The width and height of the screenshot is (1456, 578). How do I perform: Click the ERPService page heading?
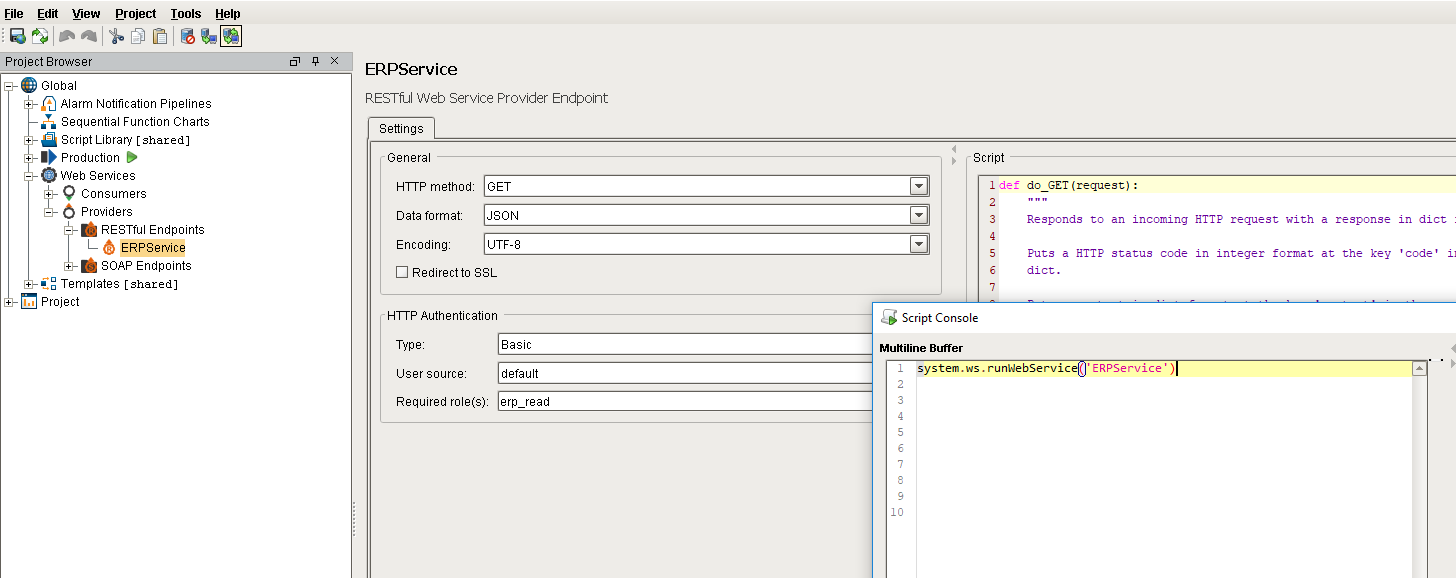(x=411, y=69)
